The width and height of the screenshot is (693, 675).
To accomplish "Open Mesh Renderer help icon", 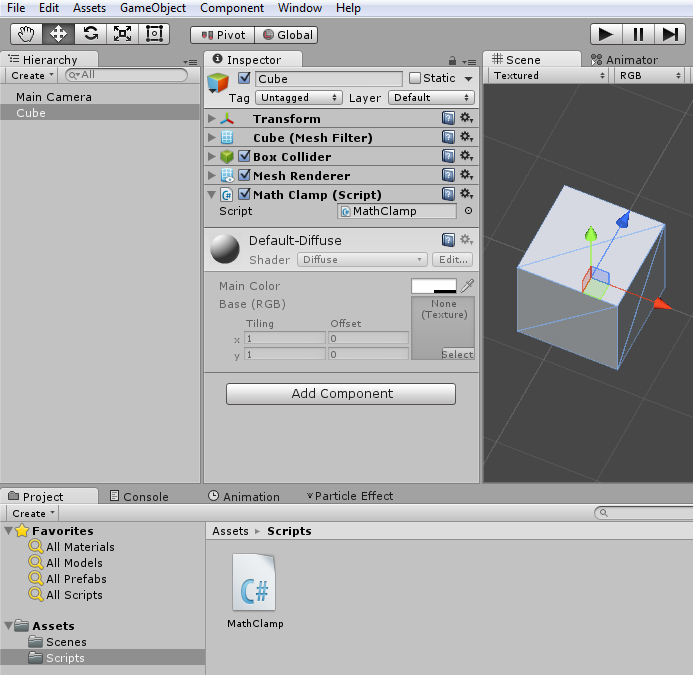I will click(448, 175).
